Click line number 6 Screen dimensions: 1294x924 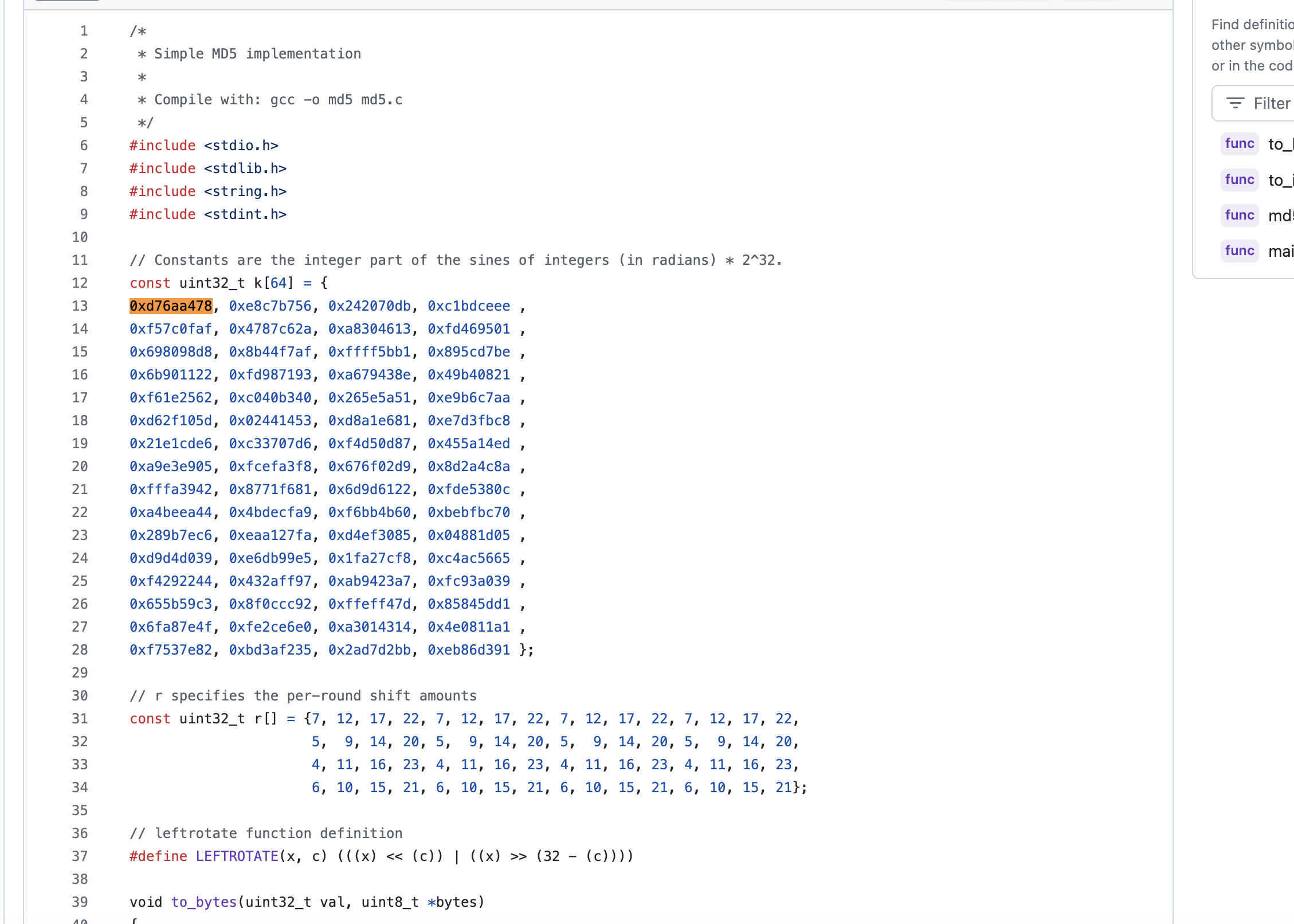[x=84, y=146]
